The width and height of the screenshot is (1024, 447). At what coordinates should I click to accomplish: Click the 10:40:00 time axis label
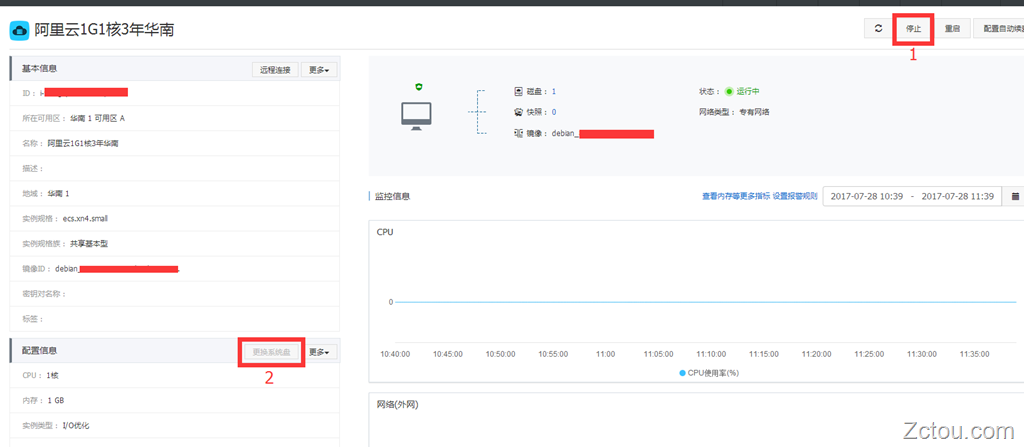coord(395,354)
